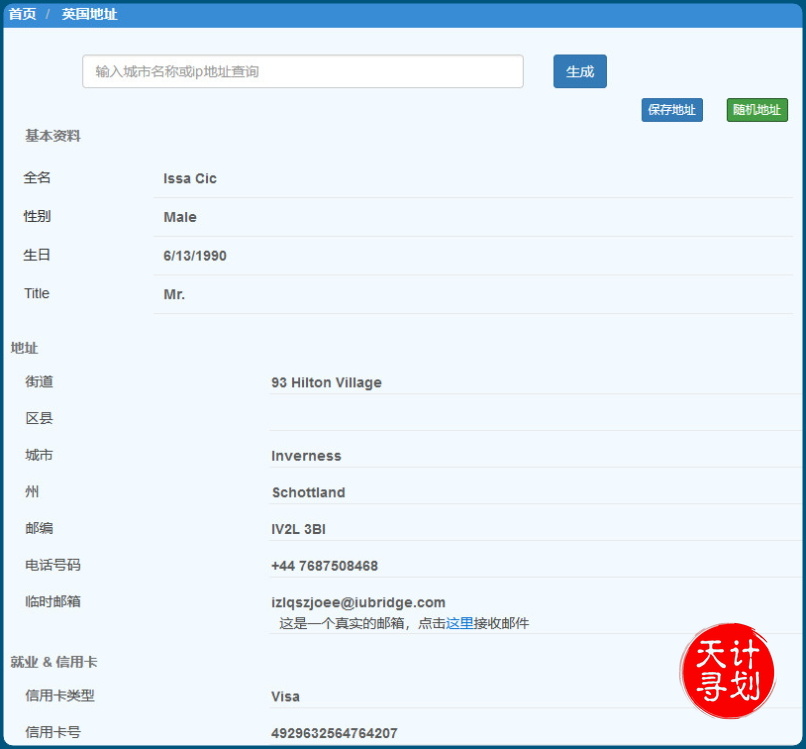Click the empty 区县 district field
The height and width of the screenshot is (749, 806).
[x=400, y=419]
